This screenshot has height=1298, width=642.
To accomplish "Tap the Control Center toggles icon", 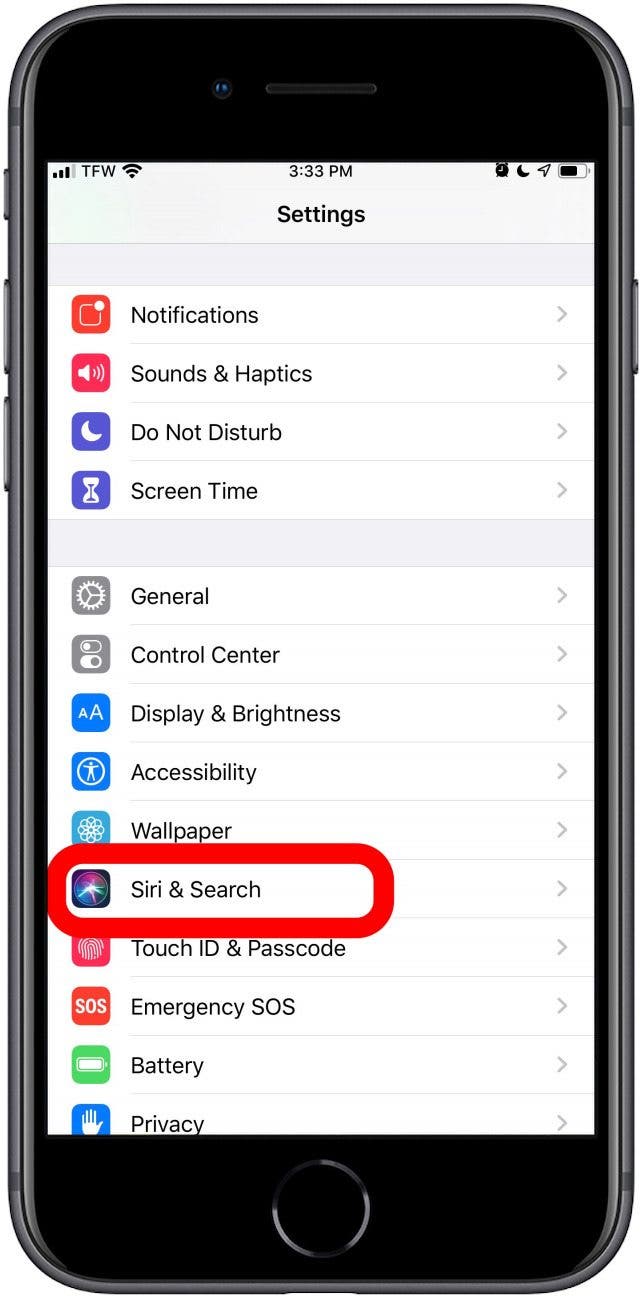I will [x=91, y=655].
